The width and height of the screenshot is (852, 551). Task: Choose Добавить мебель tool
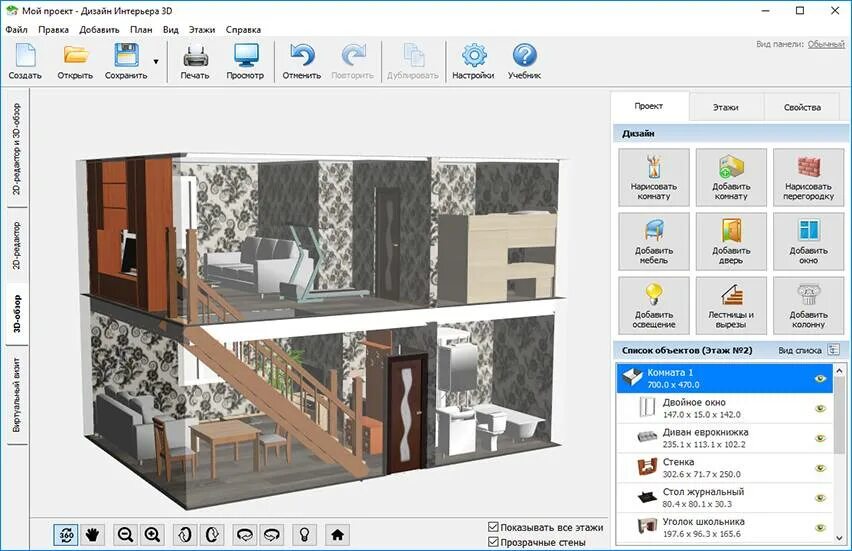(654, 241)
